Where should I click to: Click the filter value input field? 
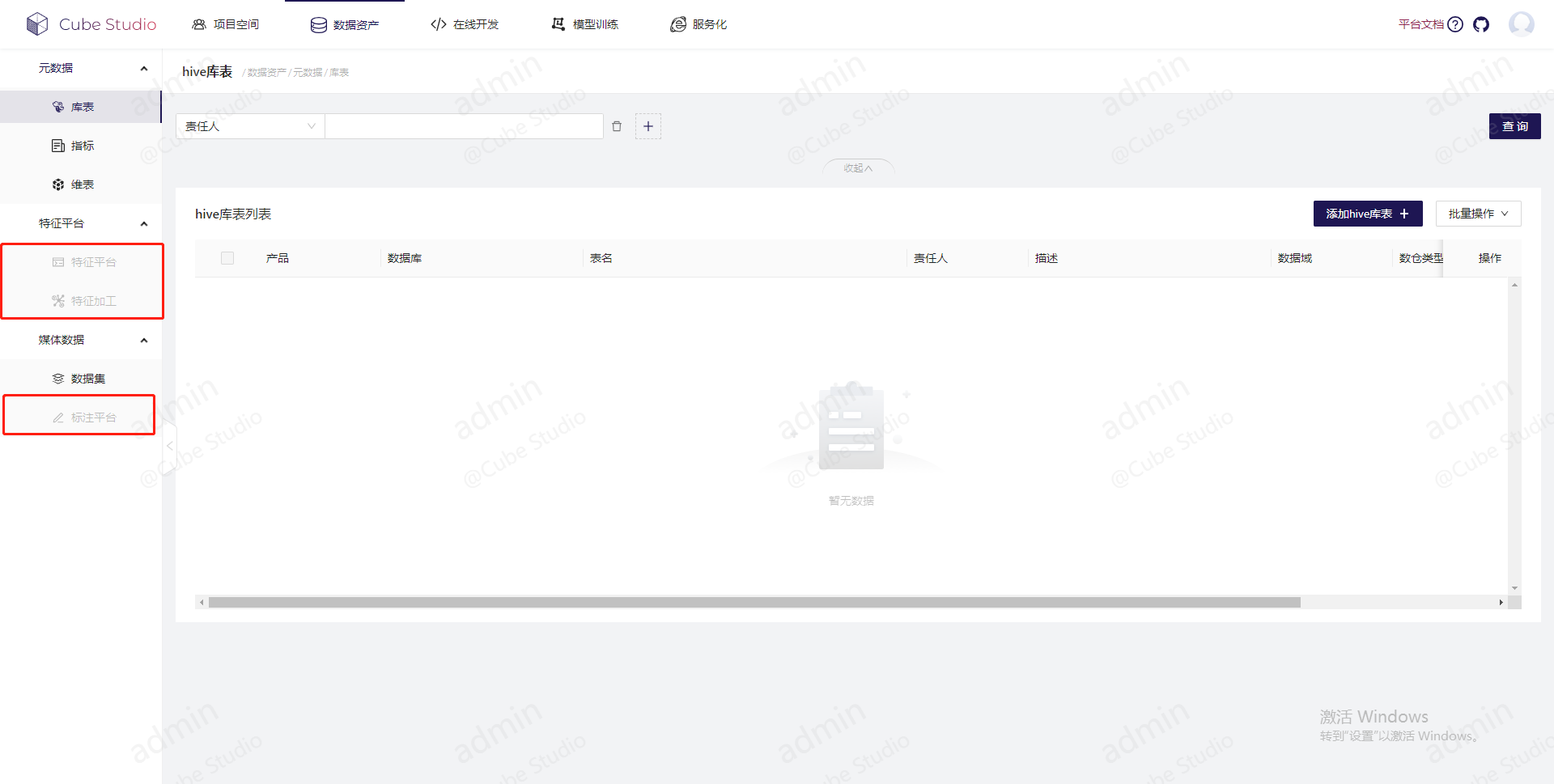click(x=464, y=126)
